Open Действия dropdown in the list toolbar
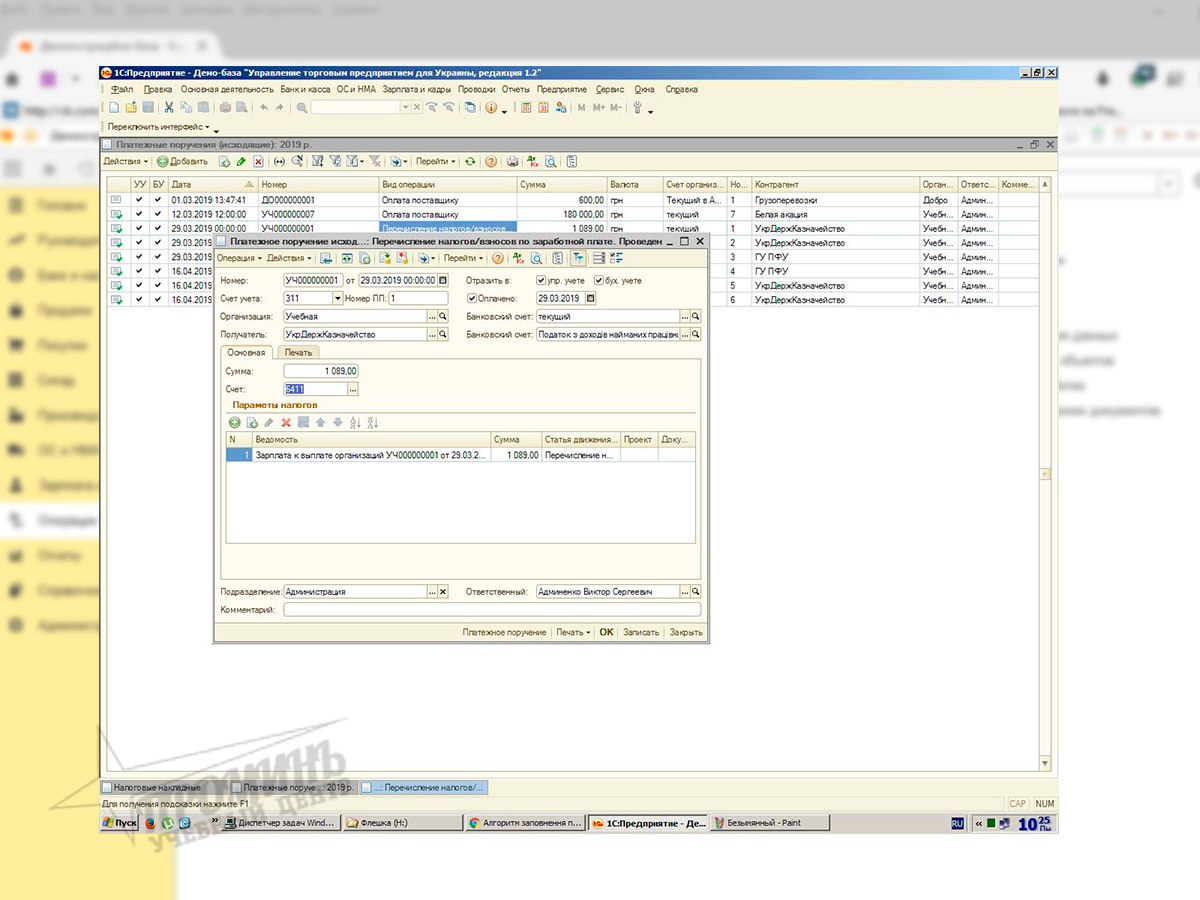The height and width of the screenshot is (900, 1200). click(126, 161)
